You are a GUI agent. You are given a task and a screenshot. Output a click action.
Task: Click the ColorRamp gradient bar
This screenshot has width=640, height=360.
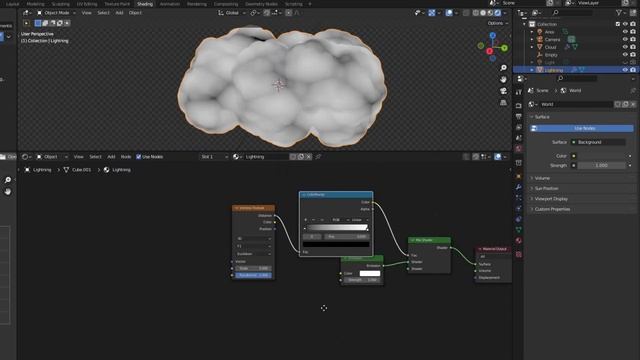pos(337,228)
